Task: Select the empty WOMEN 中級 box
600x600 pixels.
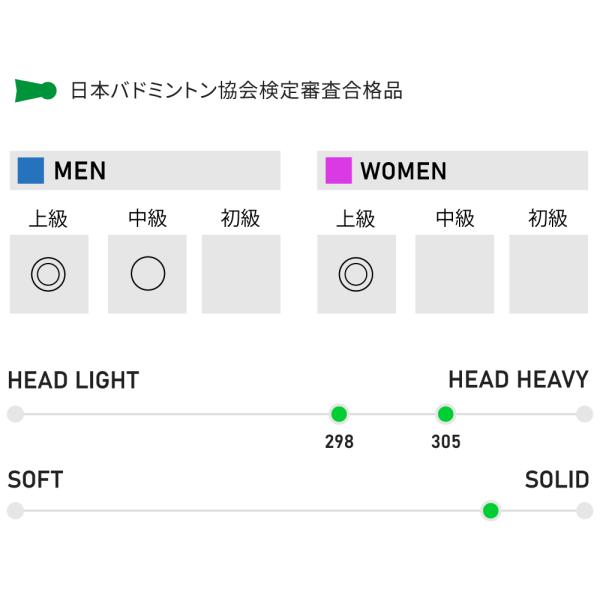Action: 454,273
